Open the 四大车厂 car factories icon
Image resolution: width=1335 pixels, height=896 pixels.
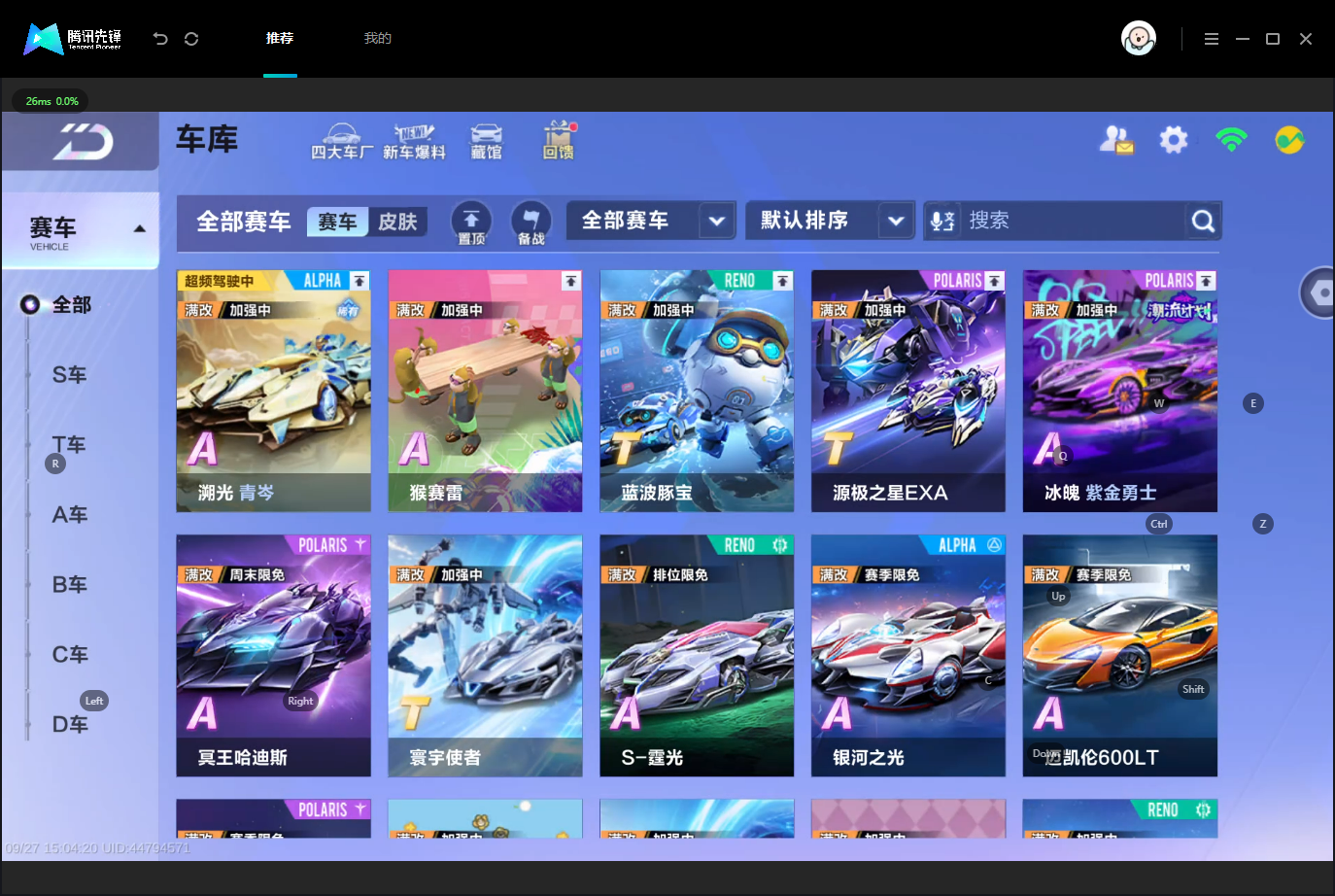tap(341, 142)
